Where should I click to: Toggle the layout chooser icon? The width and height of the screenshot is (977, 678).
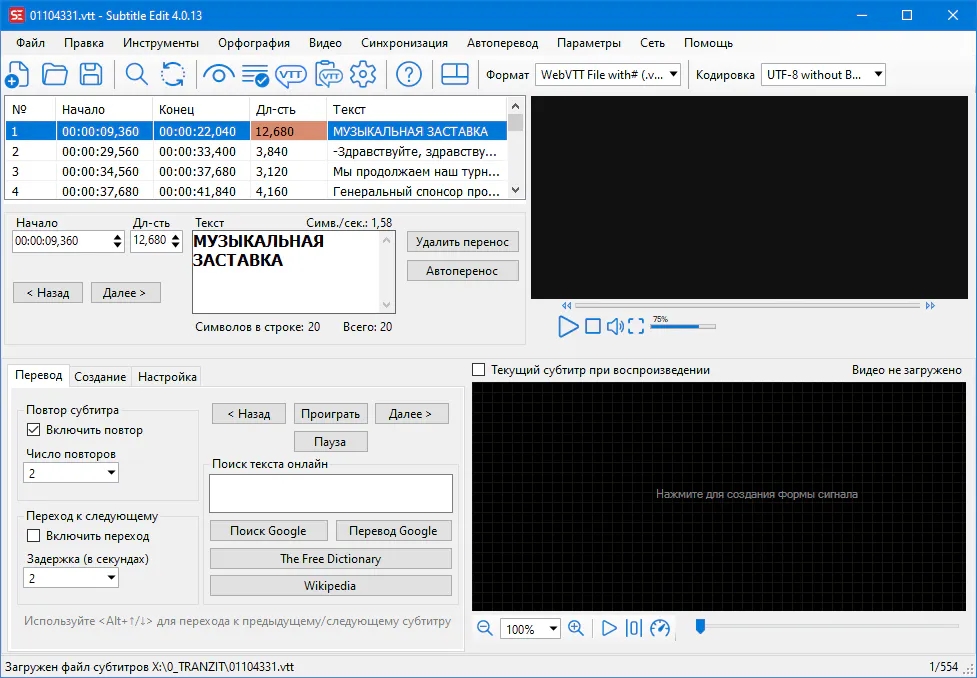(x=455, y=74)
